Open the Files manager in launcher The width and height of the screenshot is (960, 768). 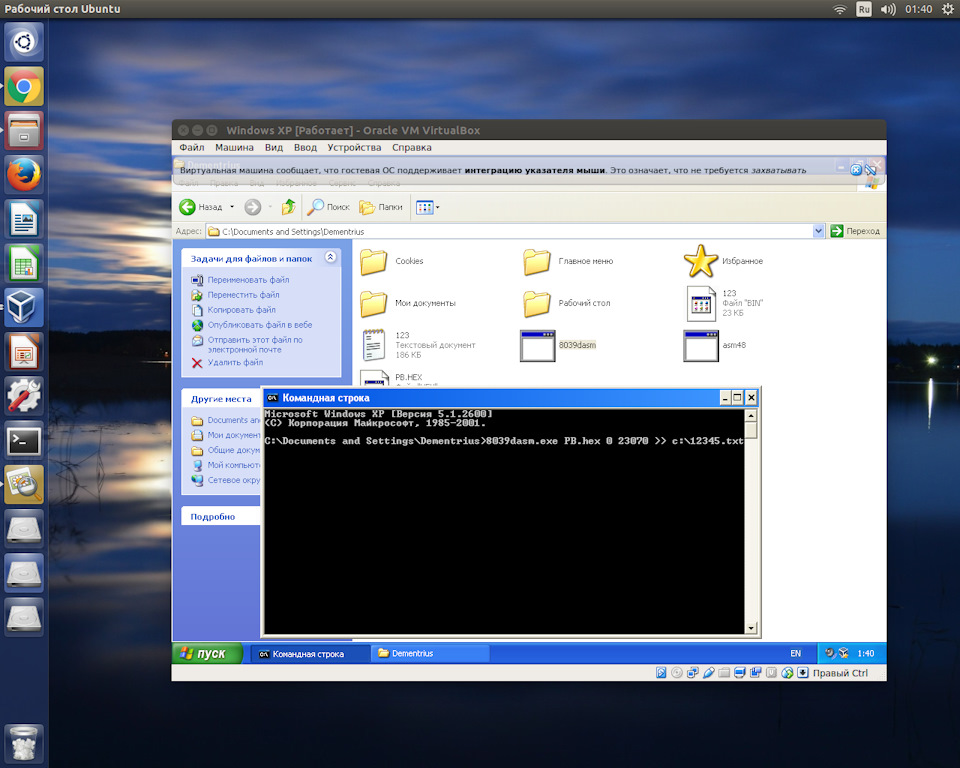(x=24, y=130)
